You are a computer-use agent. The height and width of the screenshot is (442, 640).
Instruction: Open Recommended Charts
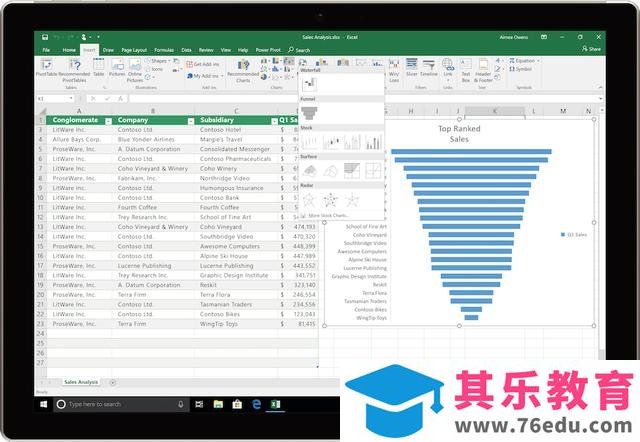(x=243, y=70)
